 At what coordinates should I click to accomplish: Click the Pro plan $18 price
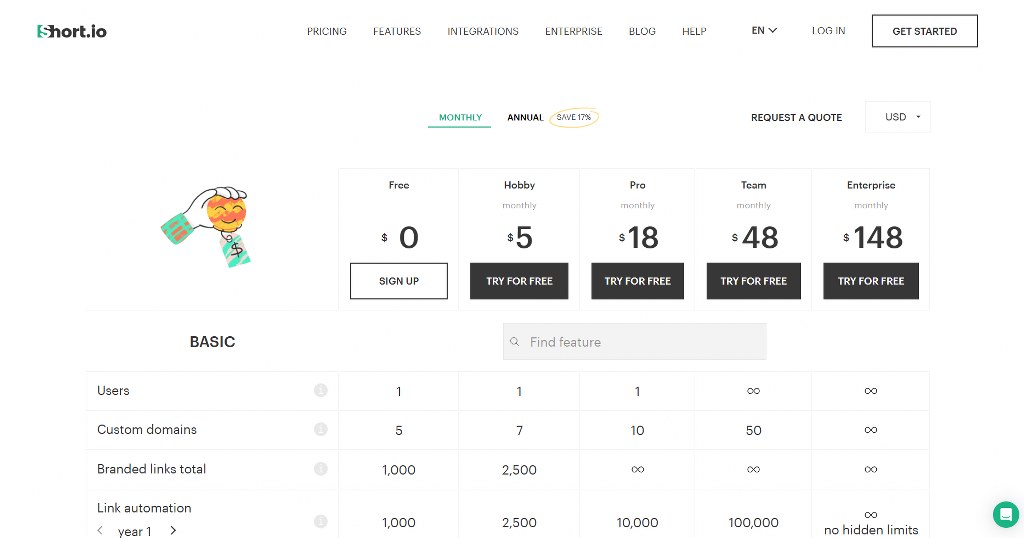638,237
